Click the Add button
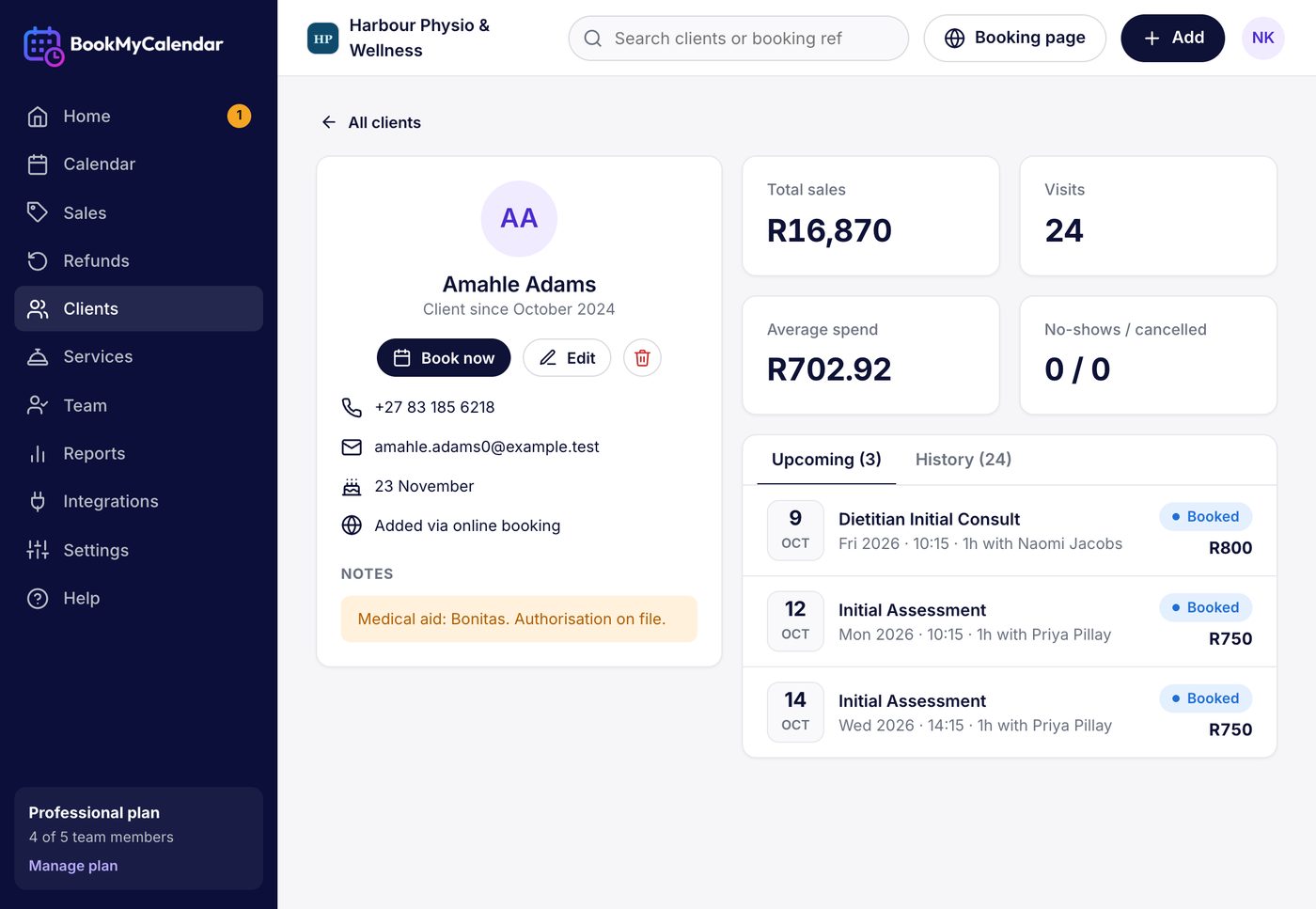This screenshot has height=909, width=1316. (1172, 39)
